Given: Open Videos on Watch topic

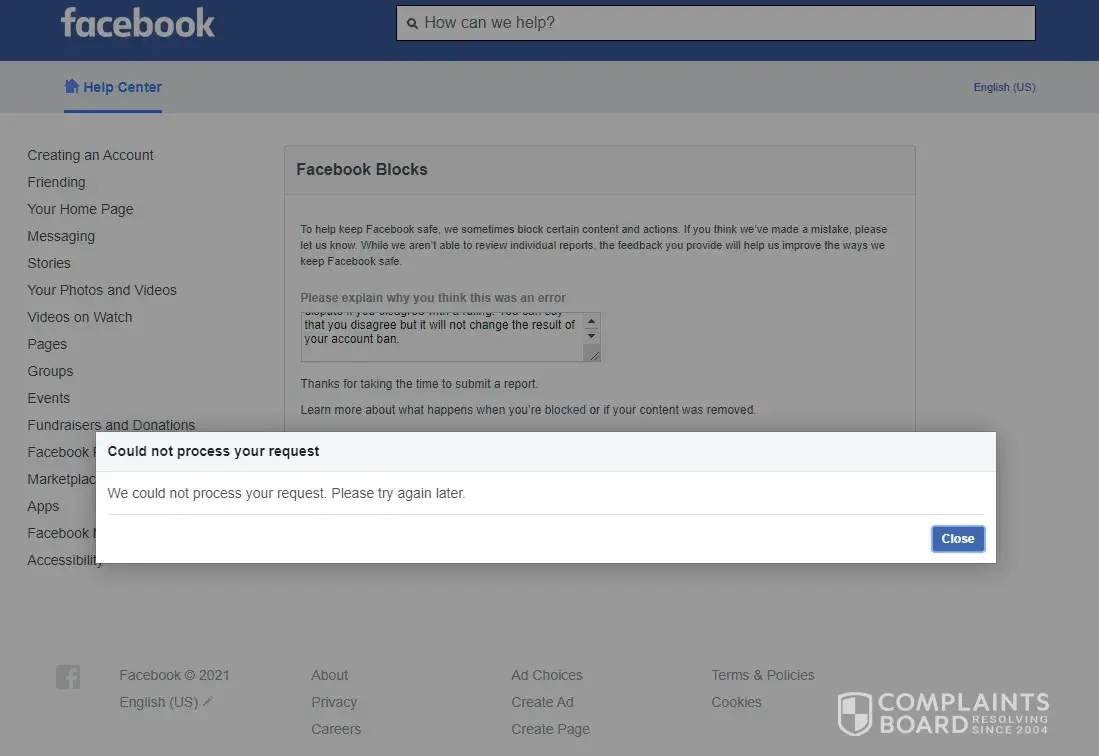Looking at the screenshot, I should (79, 317).
